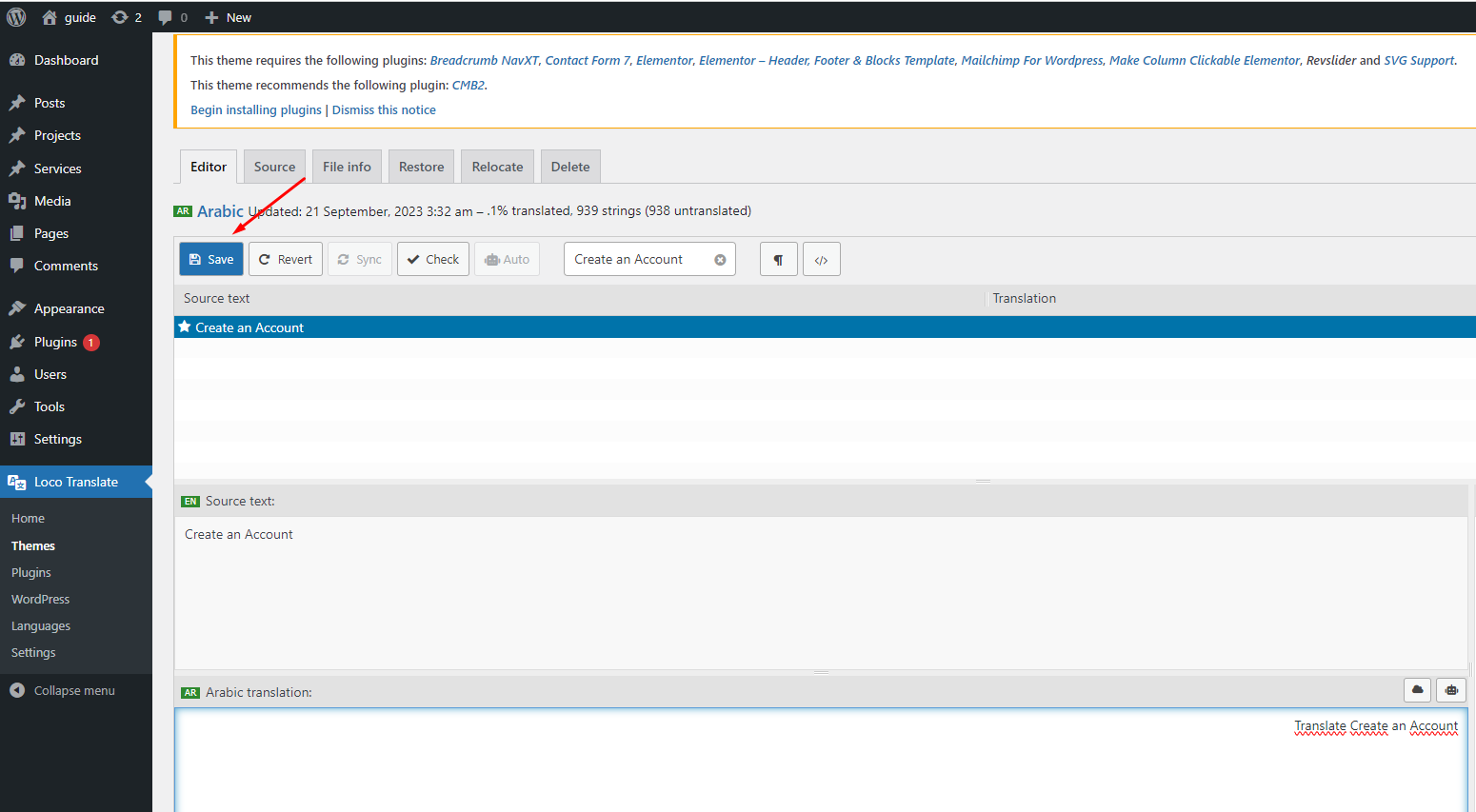Toggle code view button in editor toolbar
This screenshot has height=812, width=1476.
pyautogui.click(x=821, y=260)
